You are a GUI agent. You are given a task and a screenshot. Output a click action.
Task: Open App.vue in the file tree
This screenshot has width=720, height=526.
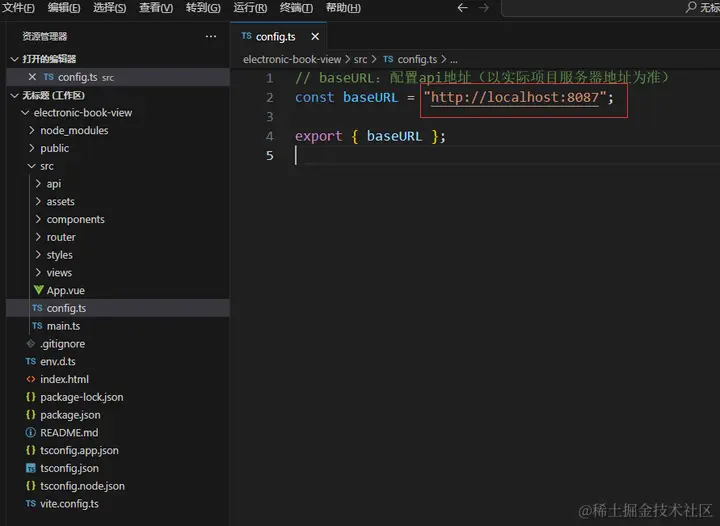click(x=66, y=291)
